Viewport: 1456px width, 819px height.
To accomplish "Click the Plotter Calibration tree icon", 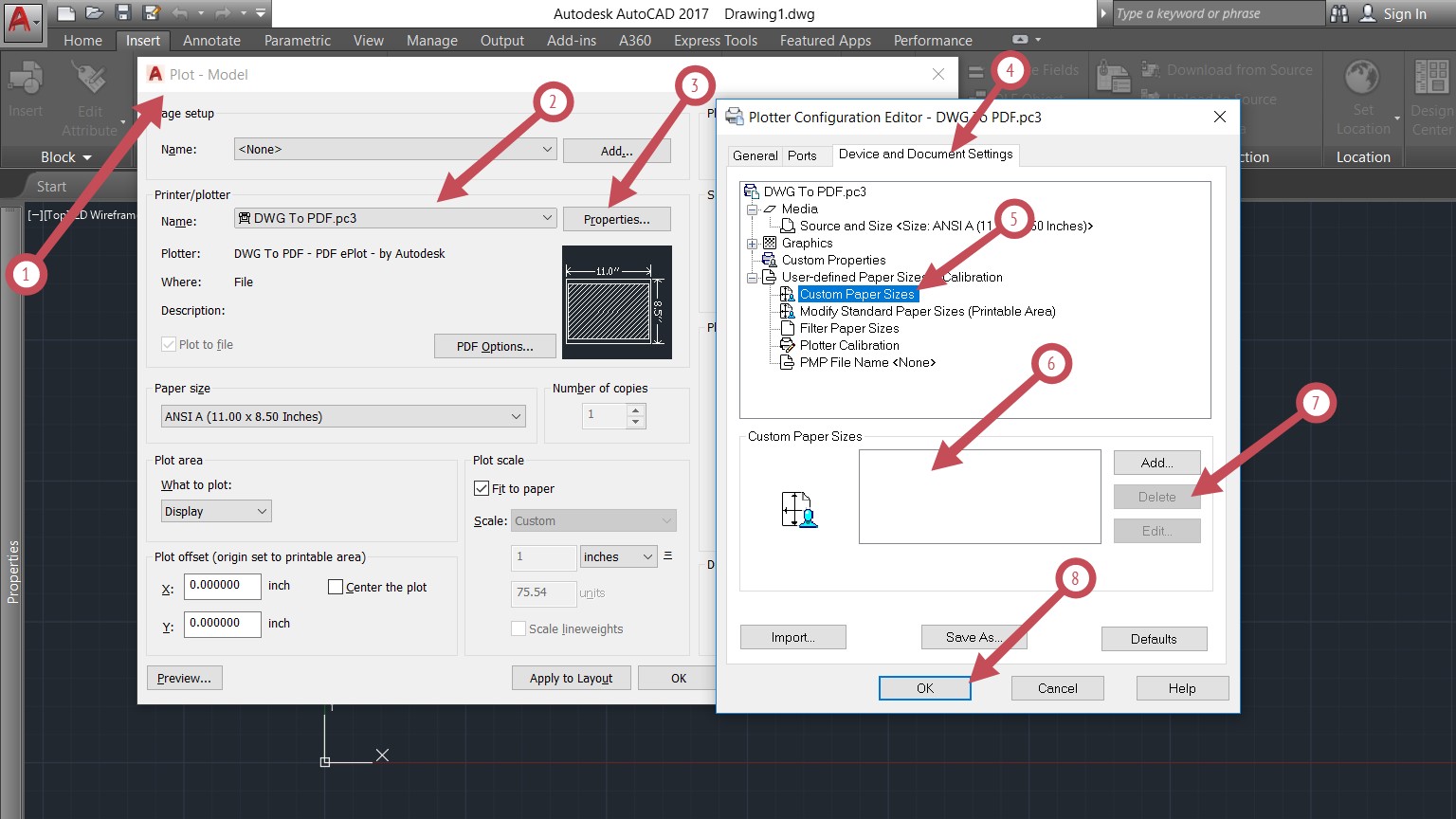I will pos(787,345).
